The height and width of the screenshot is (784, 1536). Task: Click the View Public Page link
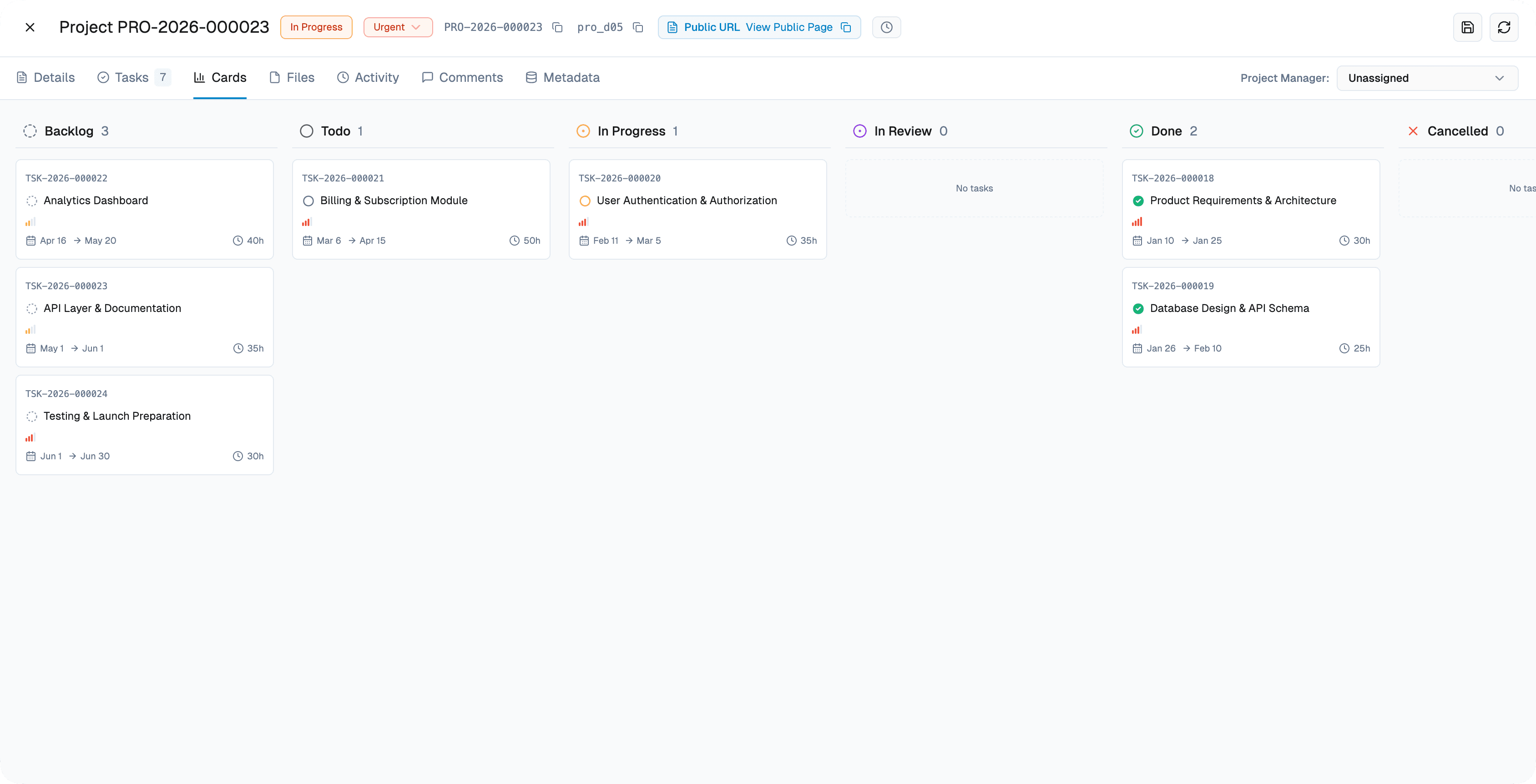(x=789, y=27)
